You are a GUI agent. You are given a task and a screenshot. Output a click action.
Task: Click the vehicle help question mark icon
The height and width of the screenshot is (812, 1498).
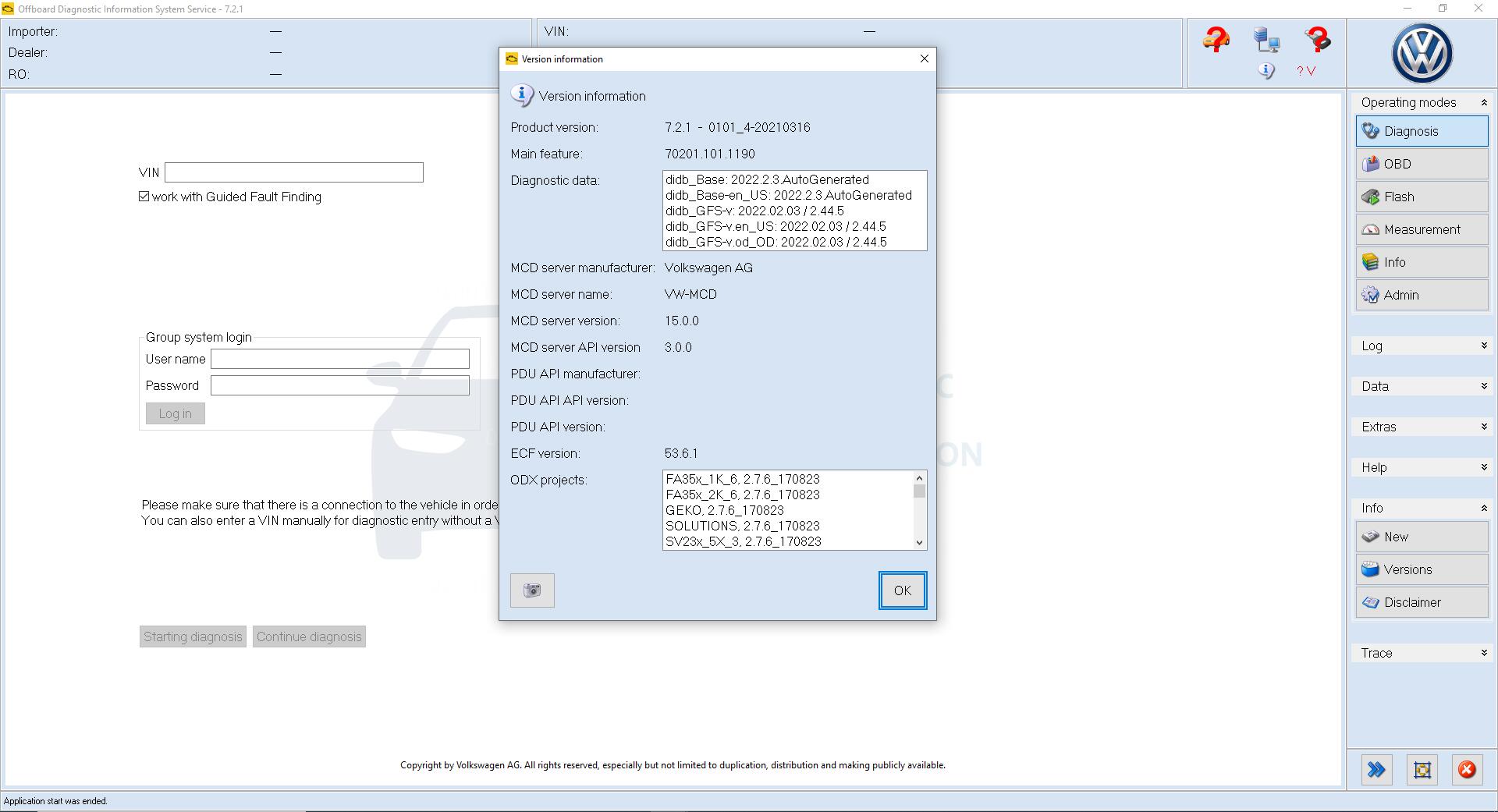[1216, 38]
